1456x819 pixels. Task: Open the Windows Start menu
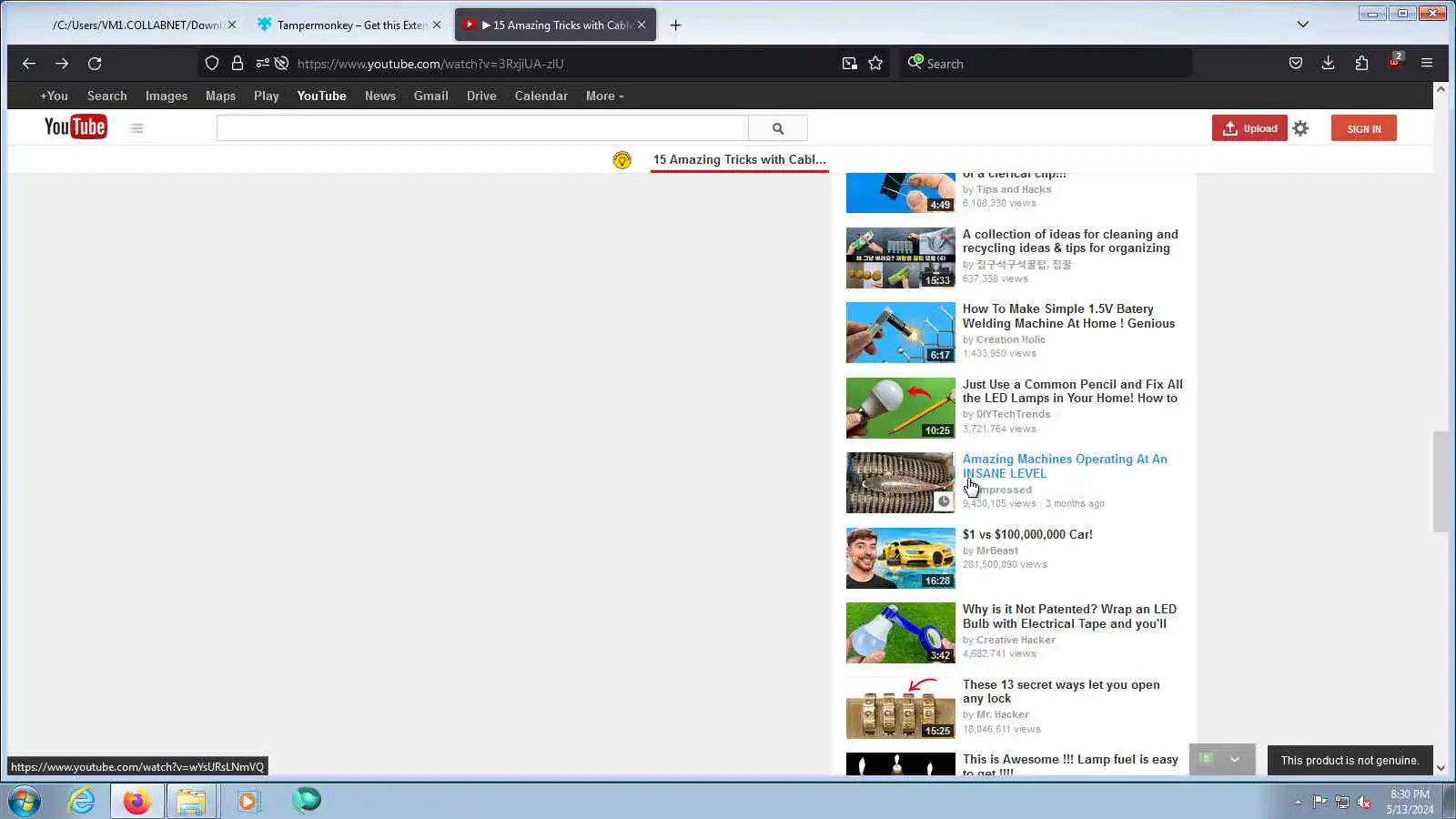pos(25,801)
